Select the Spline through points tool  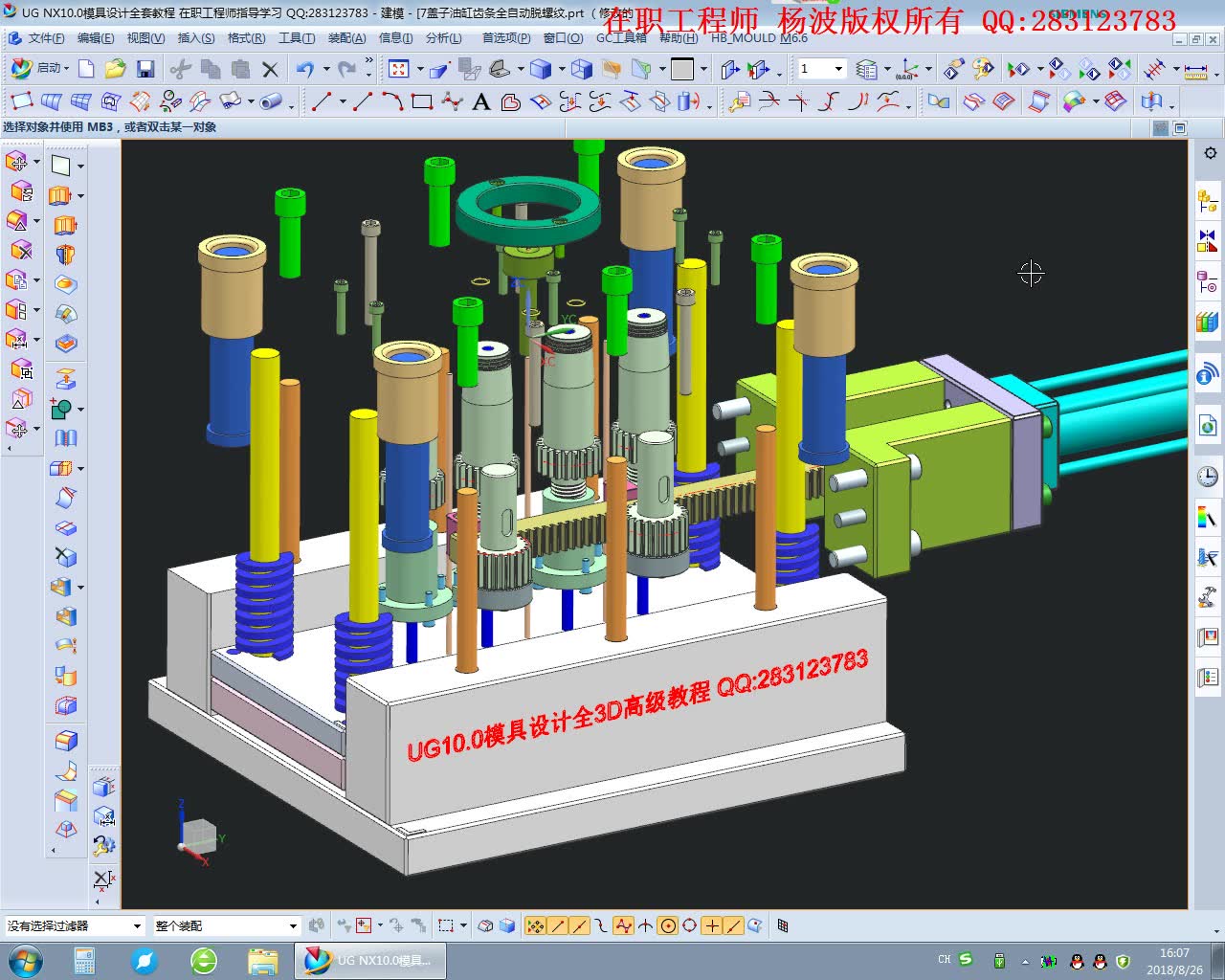pyautogui.click(x=452, y=101)
